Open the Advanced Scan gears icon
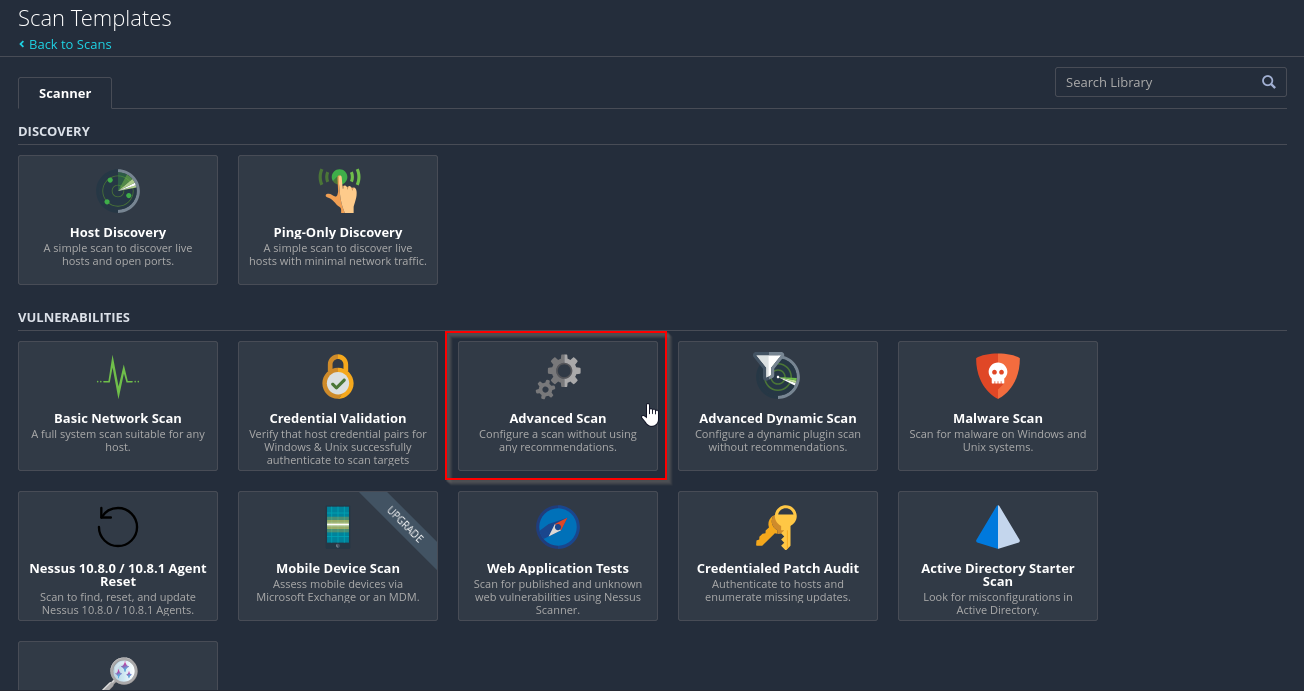The width and height of the screenshot is (1304, 691). click(558, 377)
